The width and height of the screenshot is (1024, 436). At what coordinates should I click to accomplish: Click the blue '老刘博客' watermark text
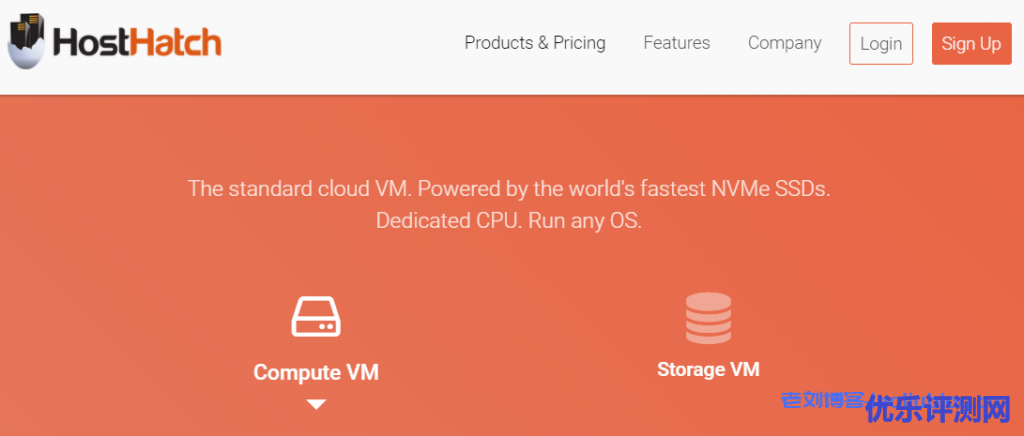(x=820, y=400)
